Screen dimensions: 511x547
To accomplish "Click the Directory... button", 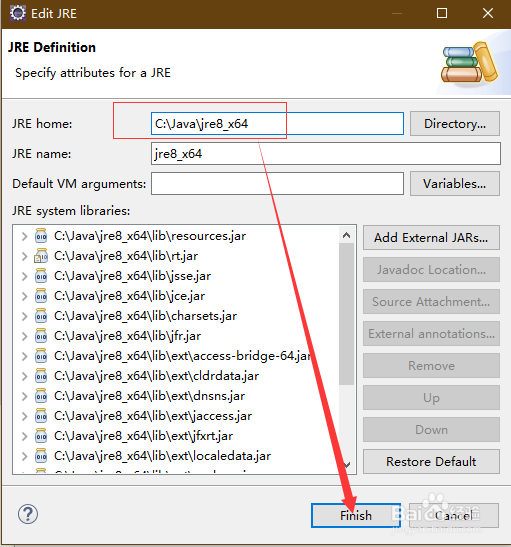I will click(455, 123).
